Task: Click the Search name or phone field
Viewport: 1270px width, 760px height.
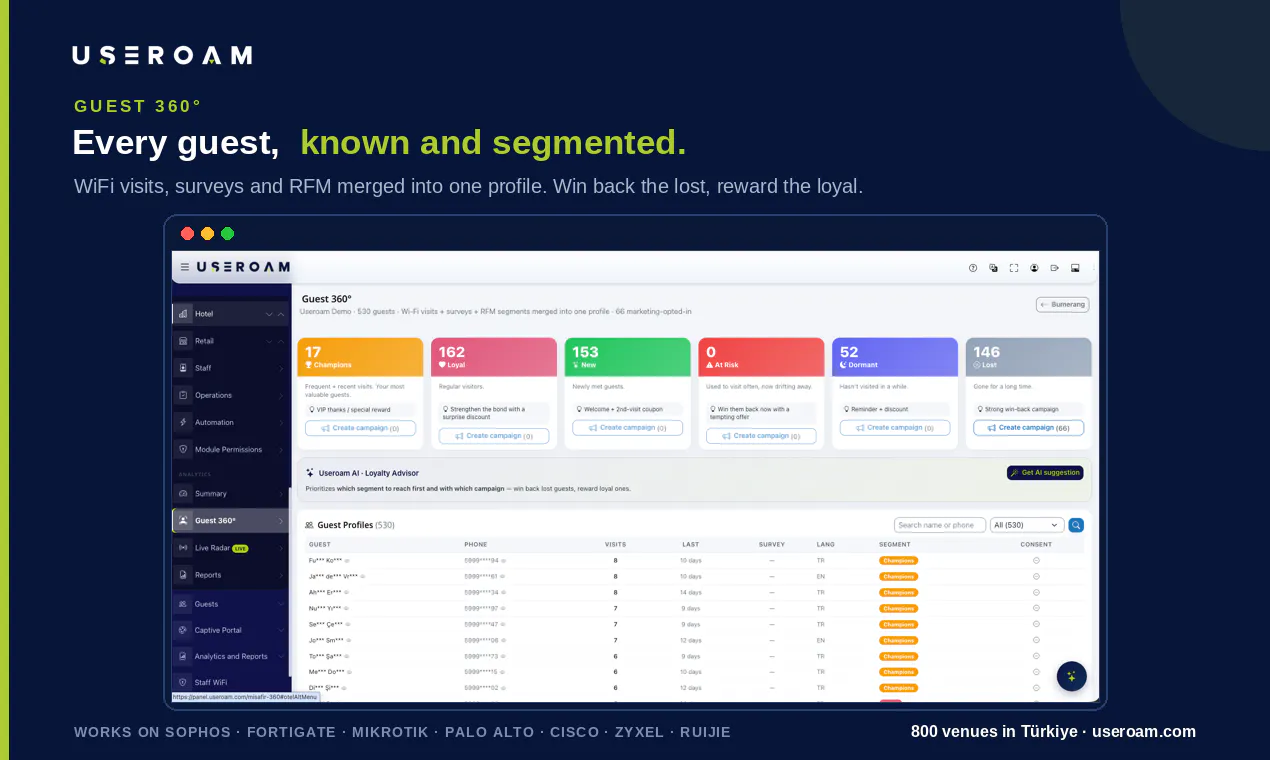Action: coord(939,525)
